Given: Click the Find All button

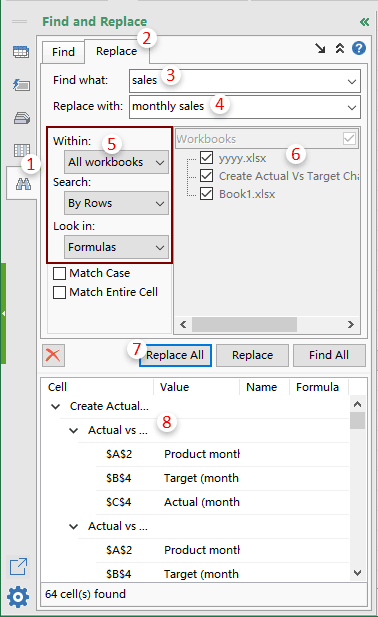Looking at the screenshot, I should point(329,355).
